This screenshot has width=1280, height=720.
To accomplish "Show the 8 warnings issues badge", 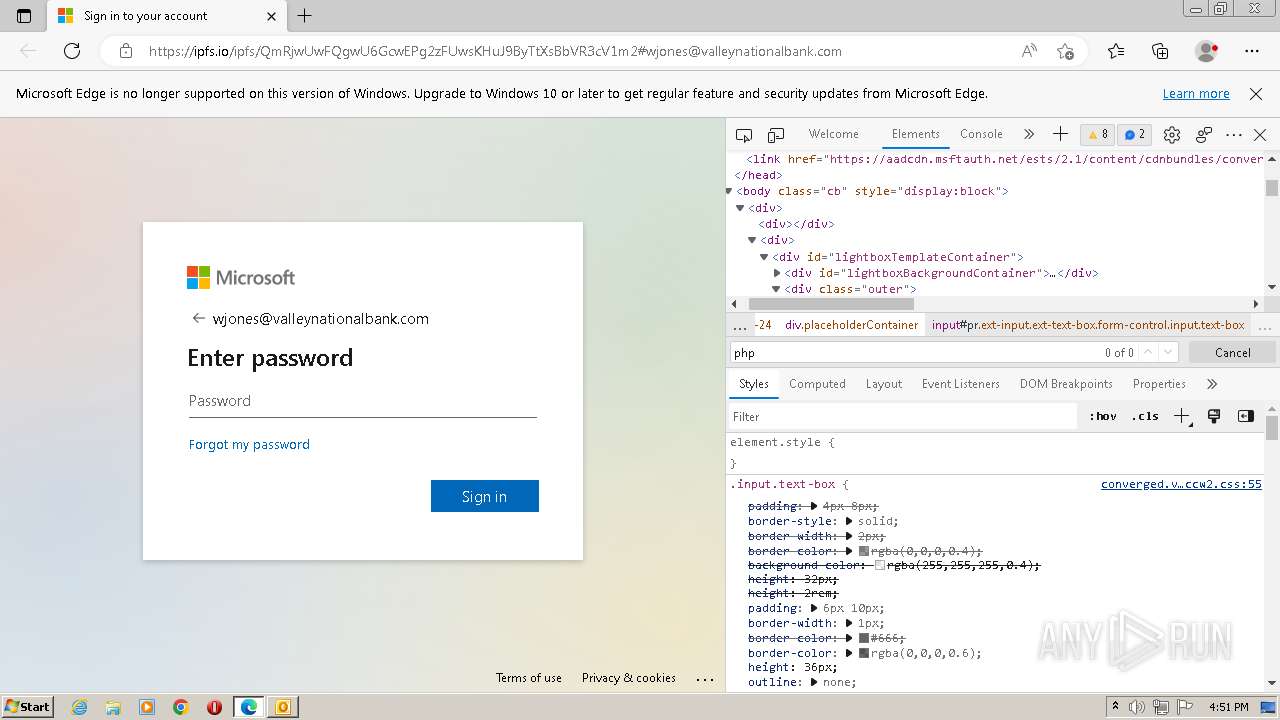I will tap(1098, 134).
